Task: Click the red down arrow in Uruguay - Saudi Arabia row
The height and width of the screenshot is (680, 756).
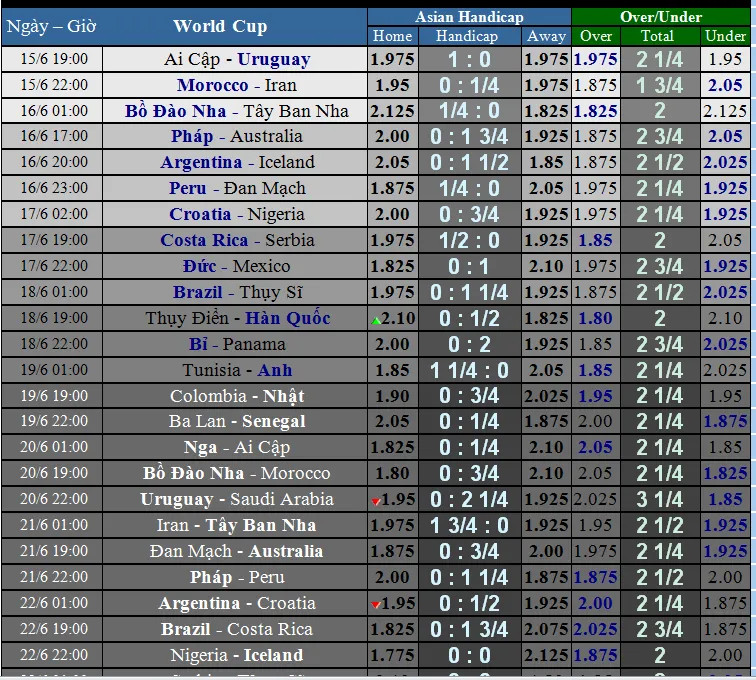Action: 376,502
